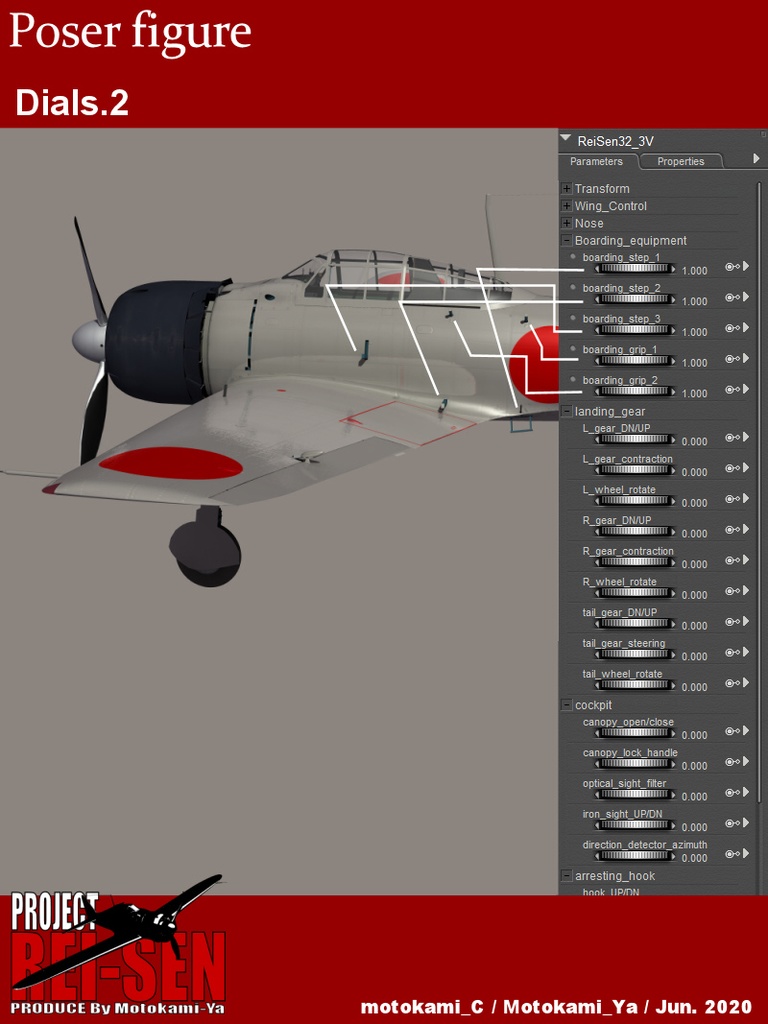Expand the Wing_Control parameter group

click(x=566, y=206)
